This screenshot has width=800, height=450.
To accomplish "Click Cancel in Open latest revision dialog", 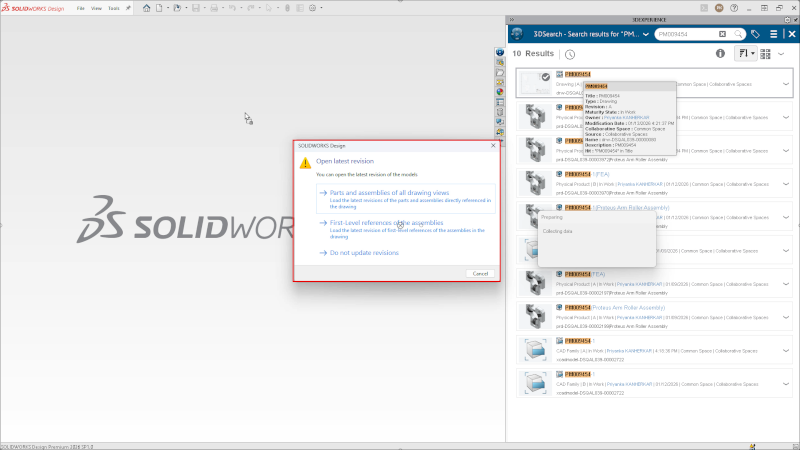I will coord(480,273).
